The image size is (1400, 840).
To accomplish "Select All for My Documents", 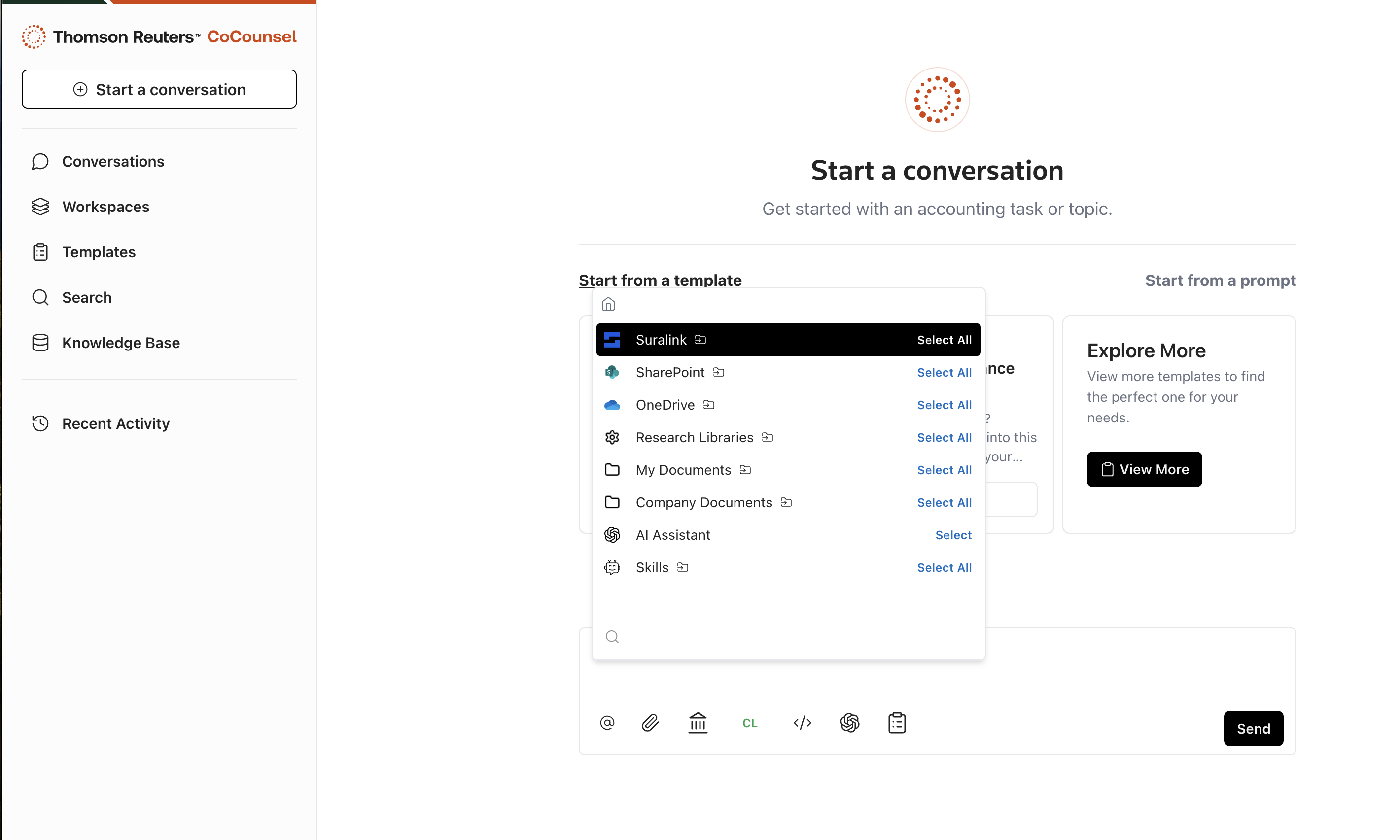I will [x=944, y=470].
